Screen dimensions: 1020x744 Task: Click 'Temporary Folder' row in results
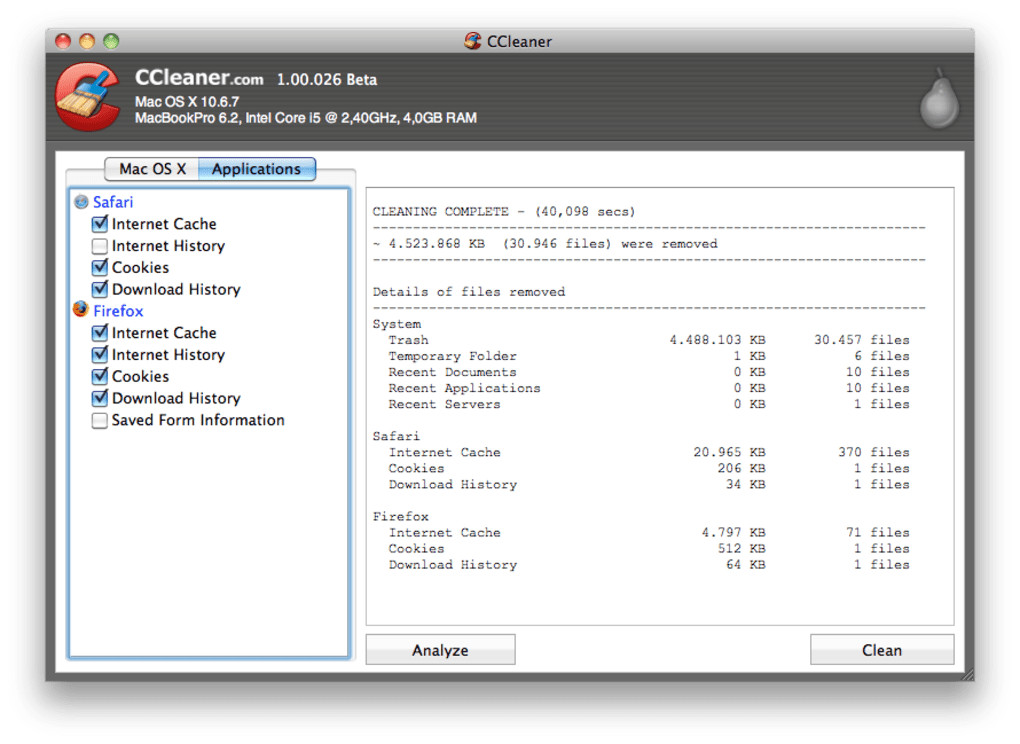649,356
